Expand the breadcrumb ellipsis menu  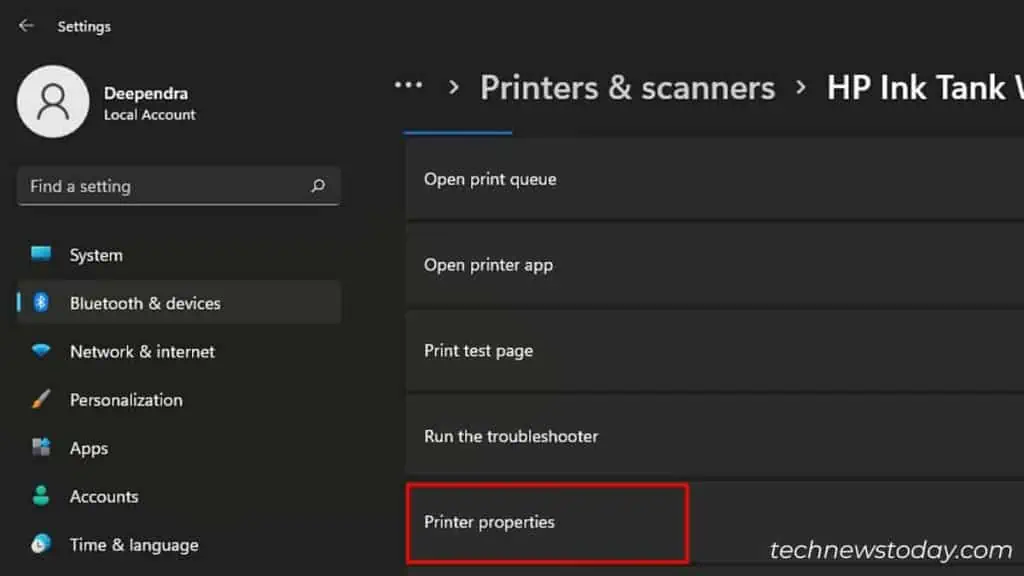click(x=409, y=86)
